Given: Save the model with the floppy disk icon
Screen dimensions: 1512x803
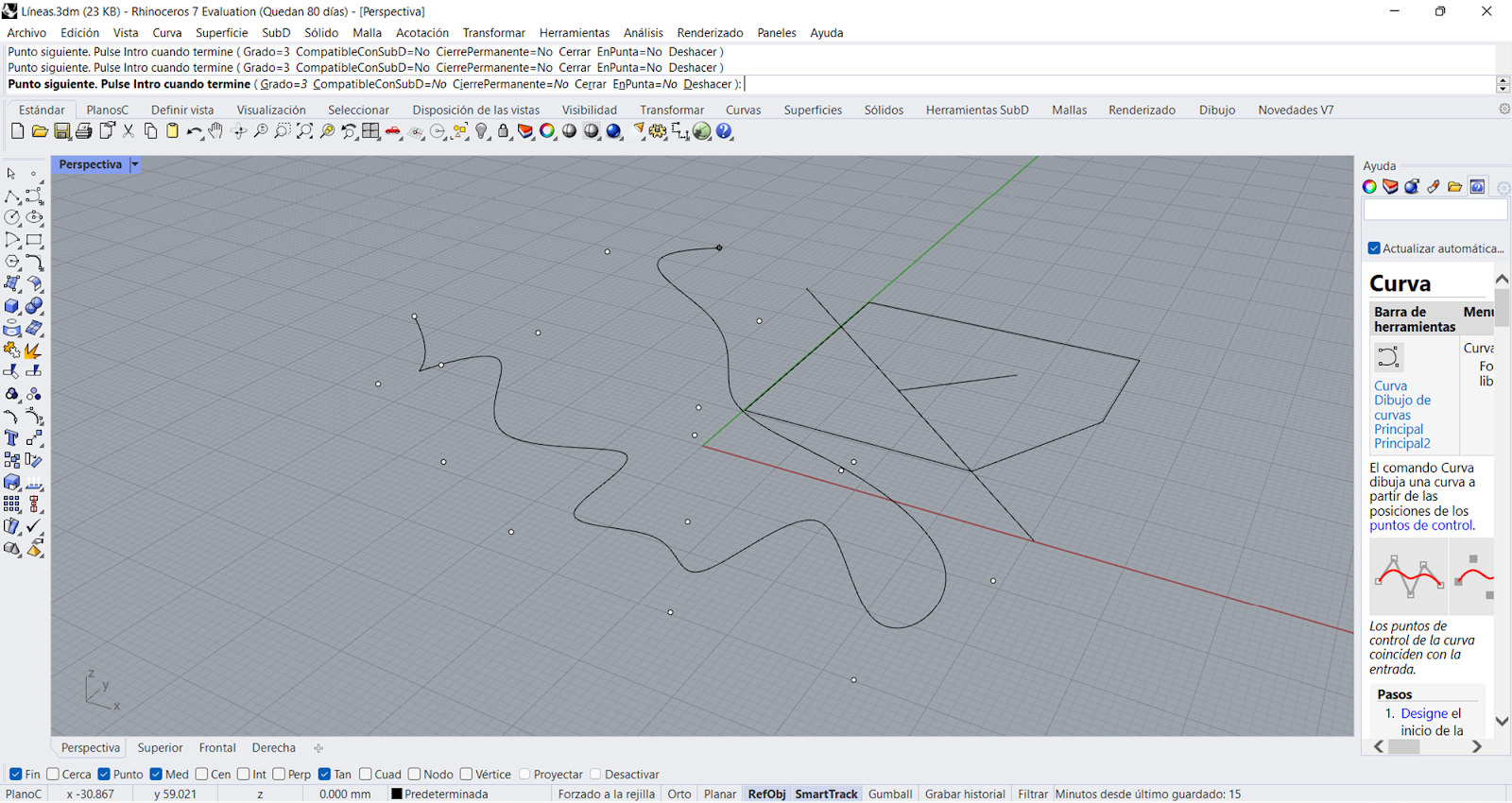Looking at the screenshot, I should (62, 131).
